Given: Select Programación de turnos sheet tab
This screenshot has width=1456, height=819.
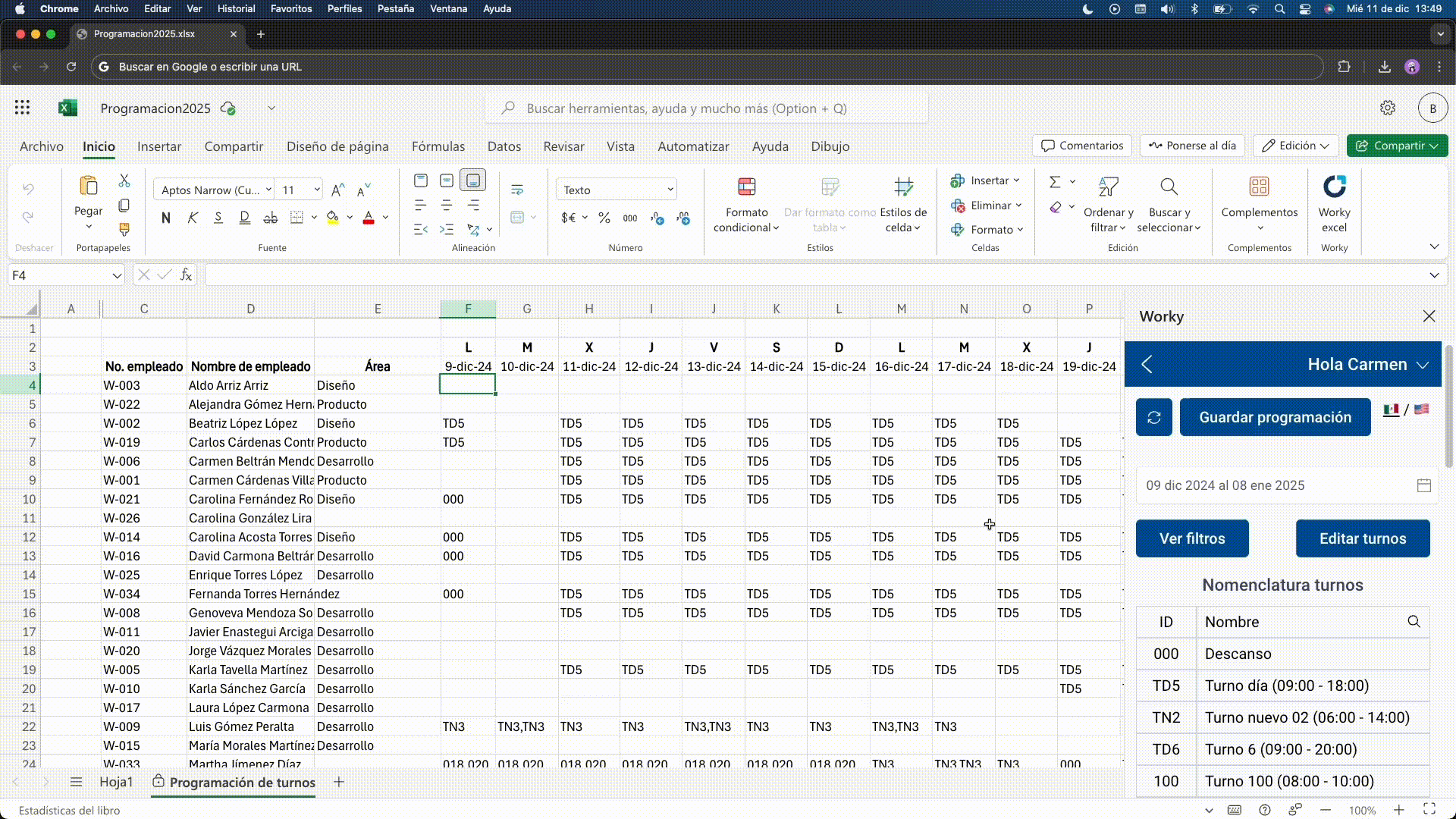Looking at the screenshot, I should point(242,783).
